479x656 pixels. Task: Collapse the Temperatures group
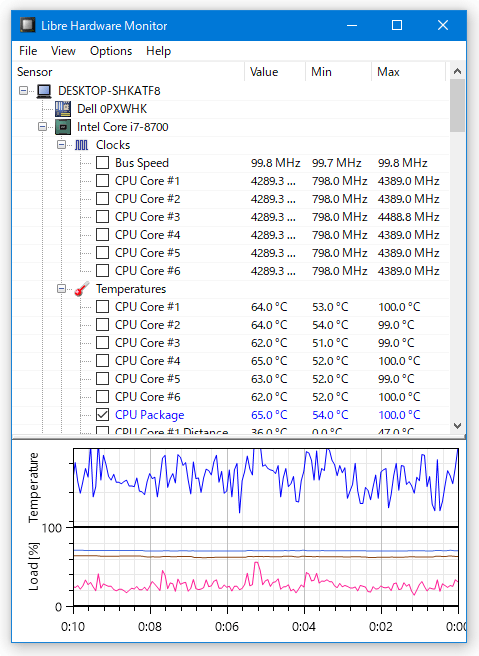tap(61, 288)
